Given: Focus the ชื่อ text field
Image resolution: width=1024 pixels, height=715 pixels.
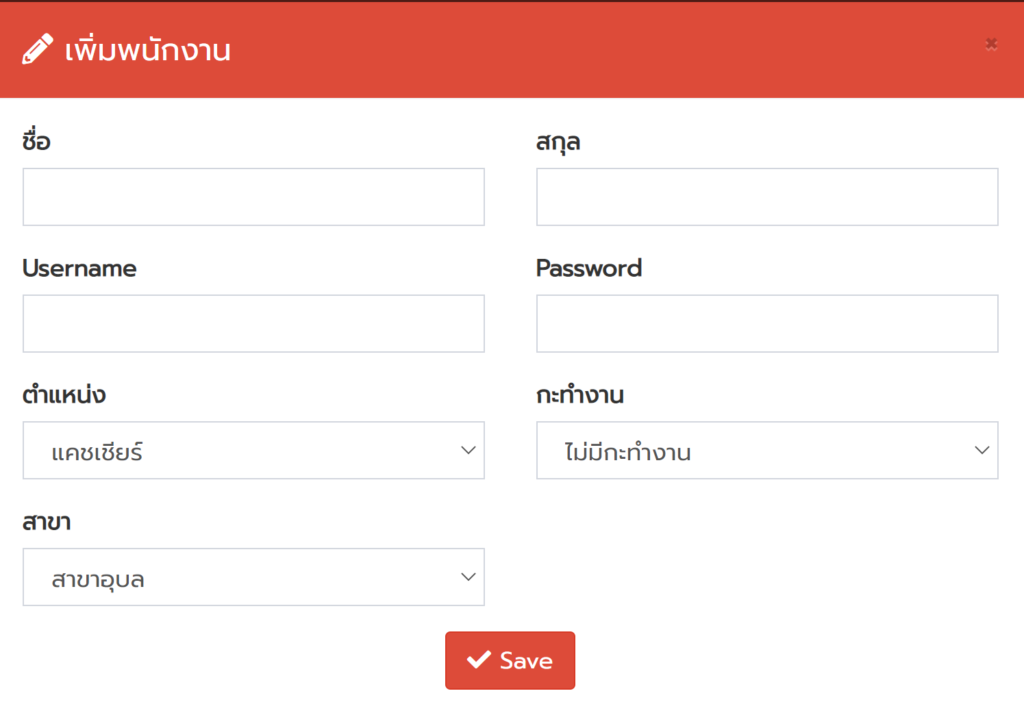Looking at the screenshot, I should pyautogui.click(x=253, y=197).
